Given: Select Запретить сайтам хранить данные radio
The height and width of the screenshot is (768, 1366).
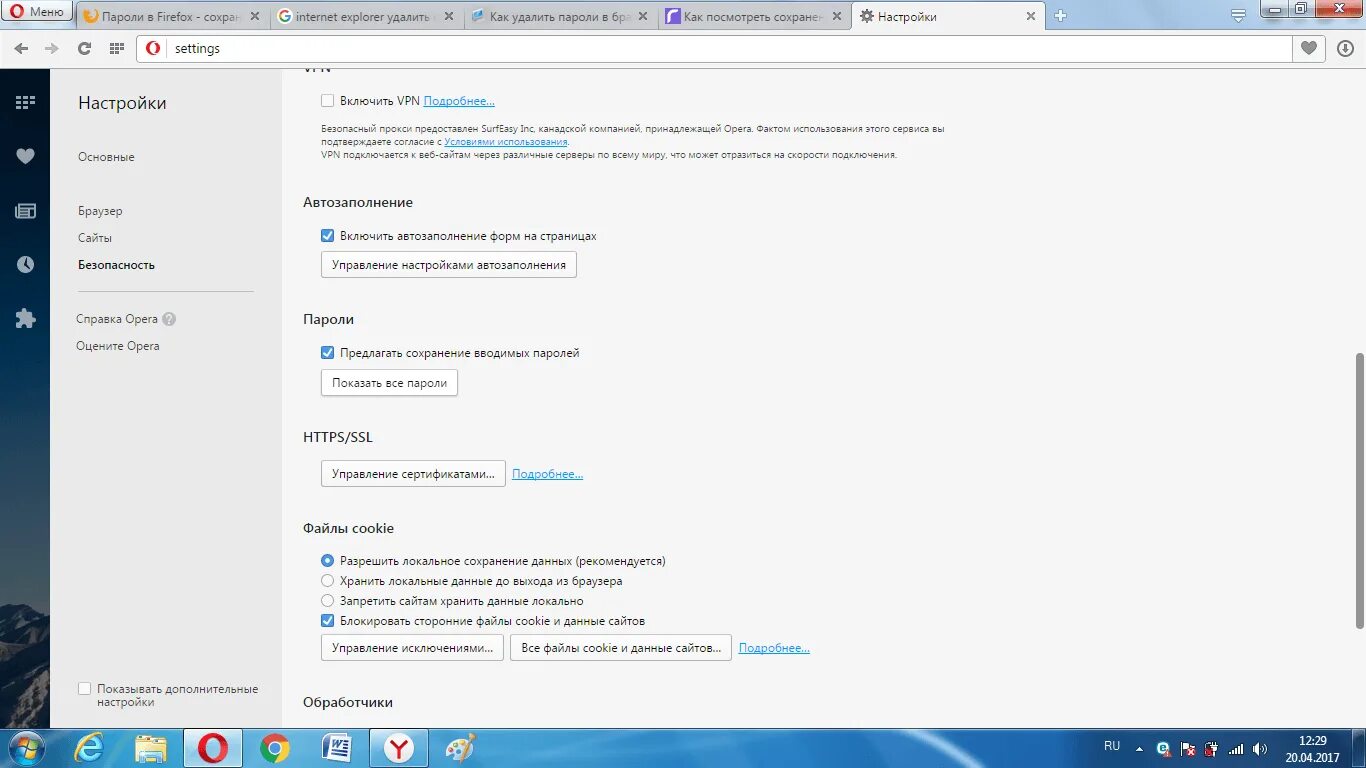Looking at the screenshot, I should tap(327, 601).
